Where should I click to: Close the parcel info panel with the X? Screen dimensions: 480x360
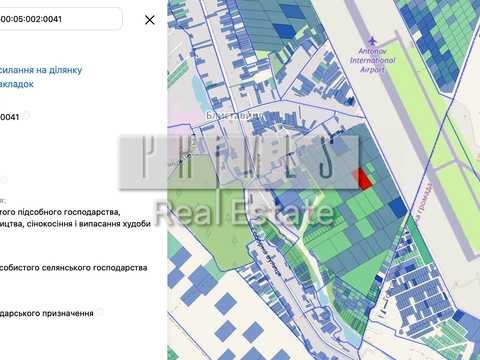150,20
